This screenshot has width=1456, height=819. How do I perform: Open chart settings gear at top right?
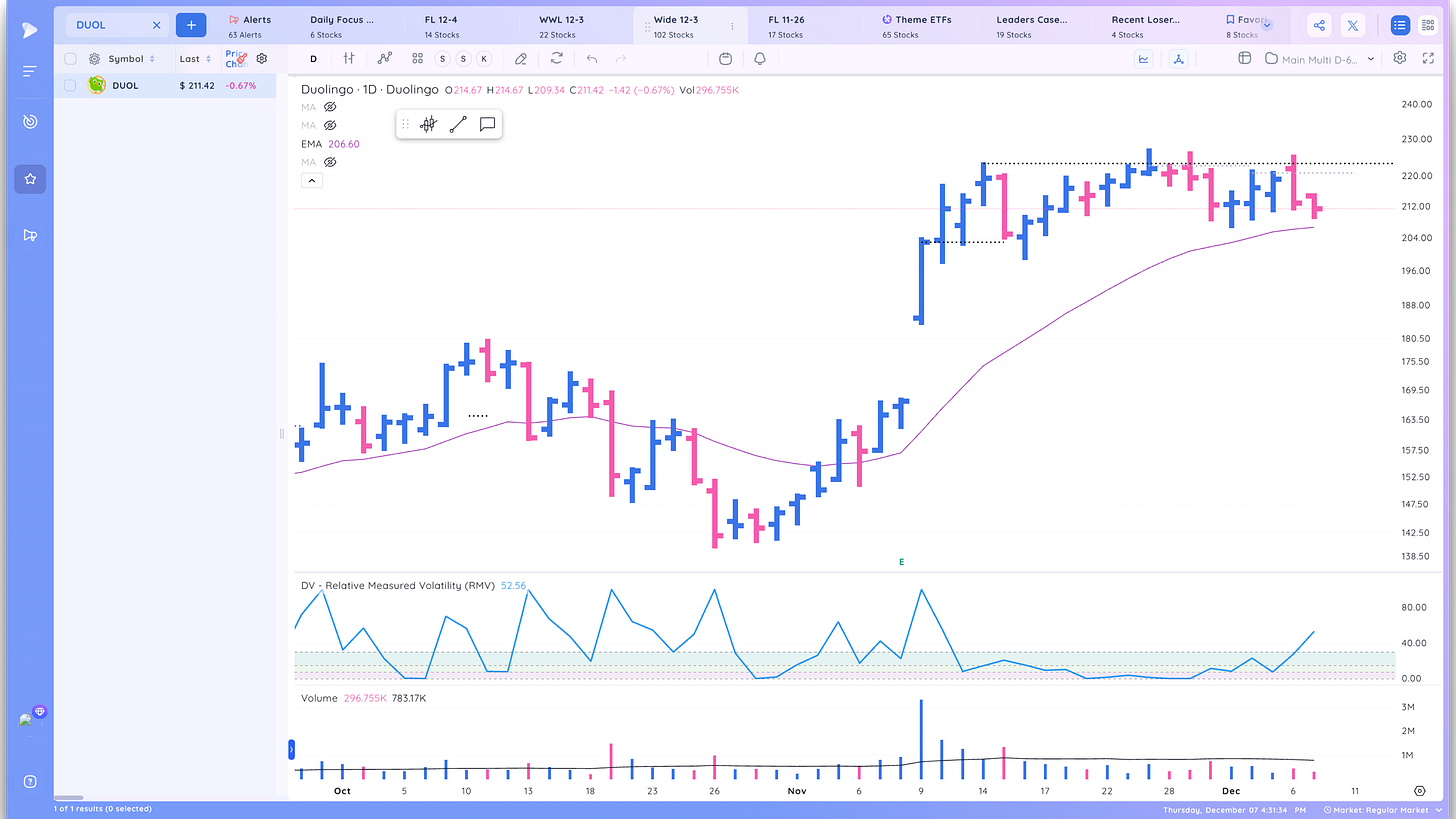pos(1400,59)
